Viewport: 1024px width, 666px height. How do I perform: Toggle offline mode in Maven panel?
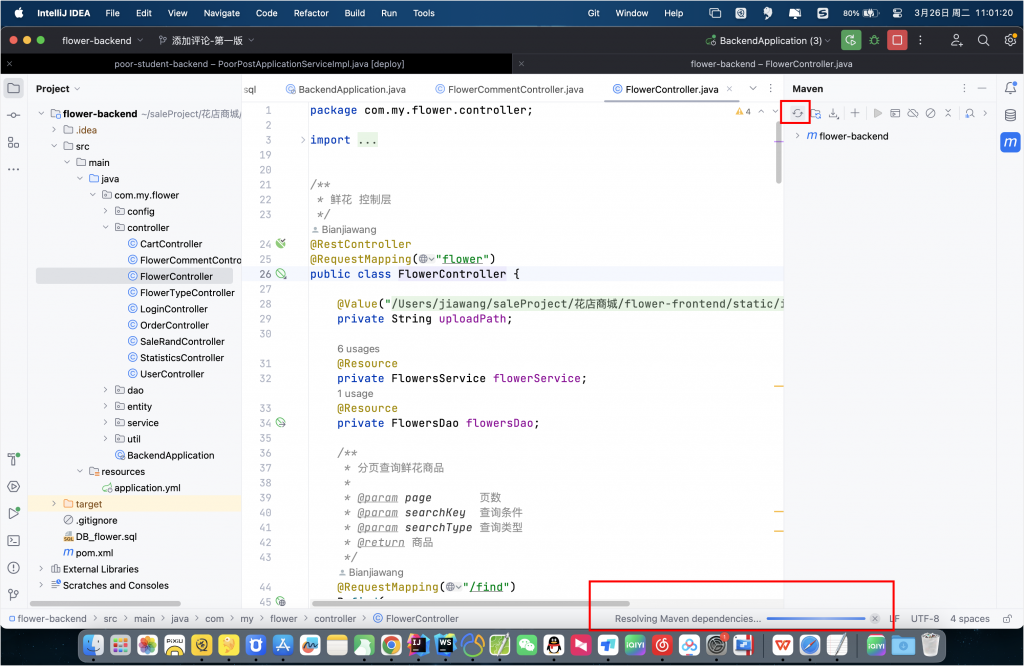point(912,111)
